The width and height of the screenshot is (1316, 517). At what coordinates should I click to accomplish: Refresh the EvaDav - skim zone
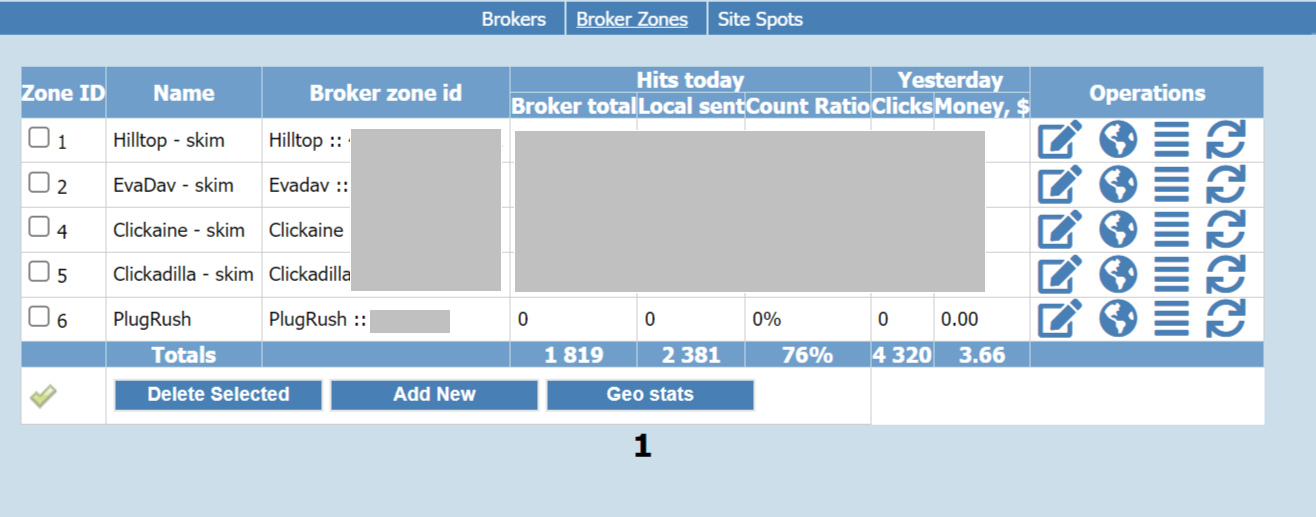[1225, 185]
